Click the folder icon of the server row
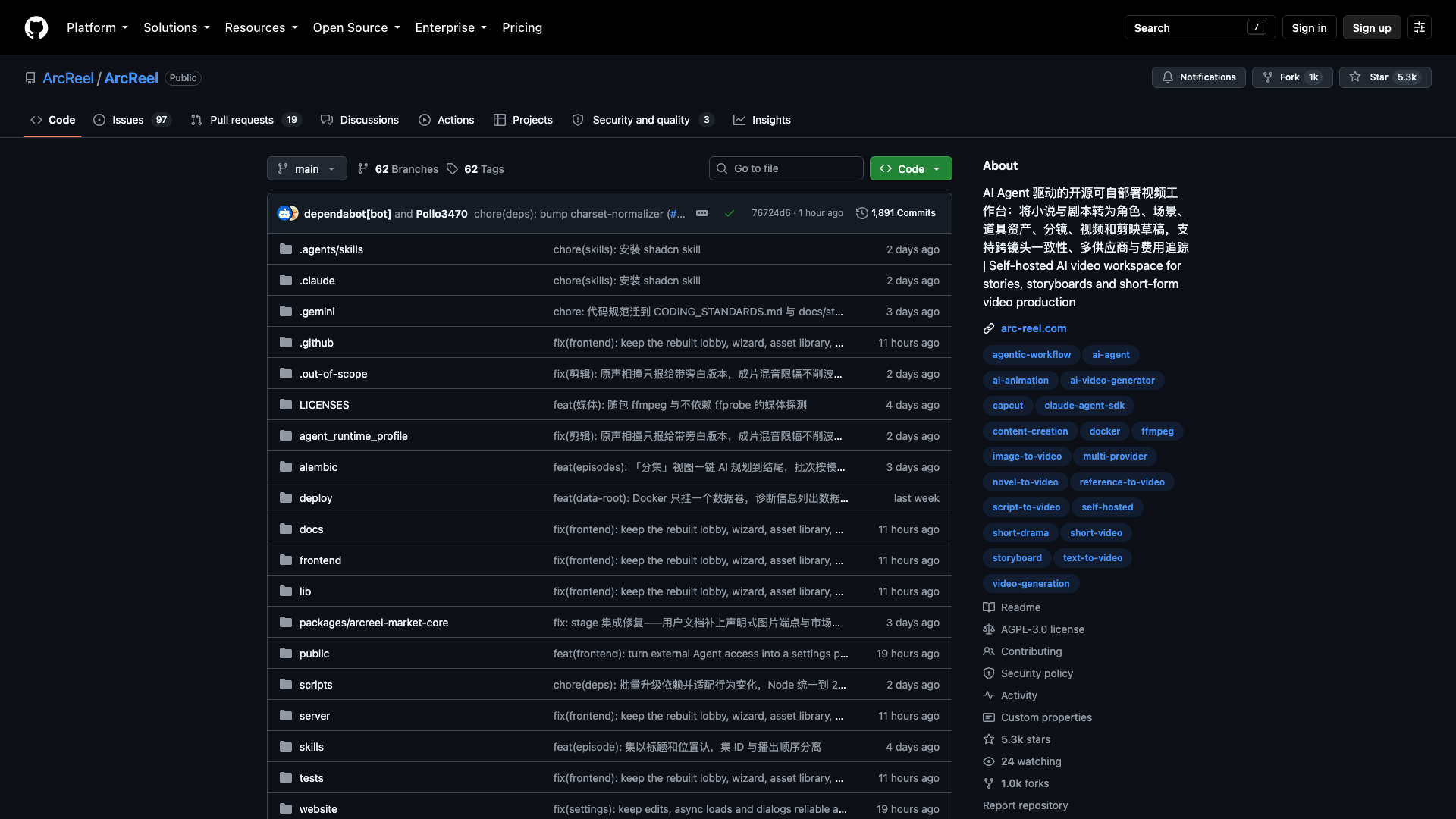This screenshot has height=819, width=1456. tap(286, 716)
